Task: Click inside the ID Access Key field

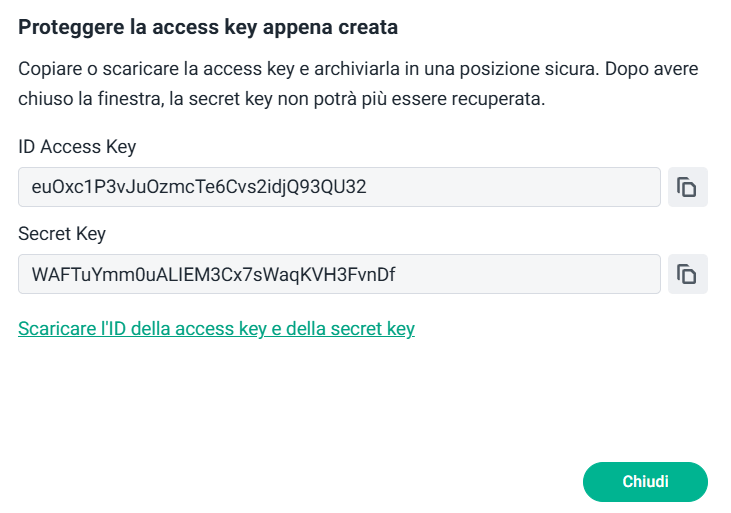Action: coord(339,187)
